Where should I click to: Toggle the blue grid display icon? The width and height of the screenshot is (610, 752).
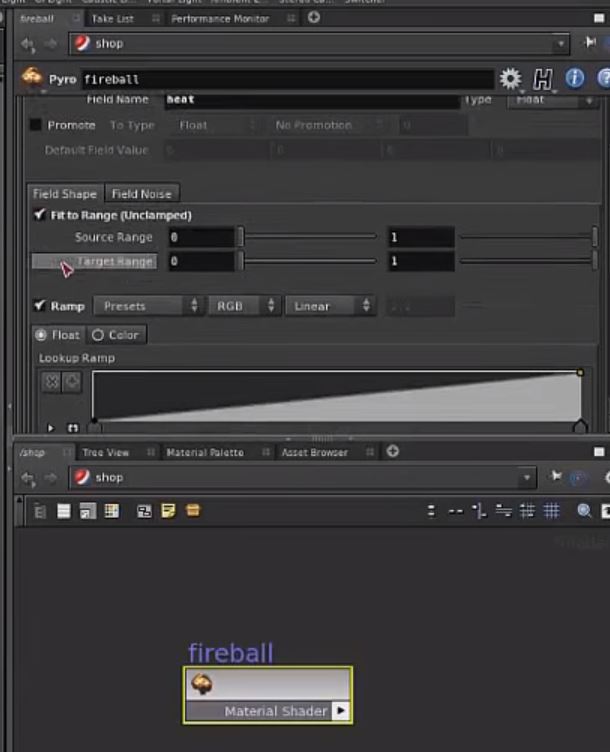(551, 511)
